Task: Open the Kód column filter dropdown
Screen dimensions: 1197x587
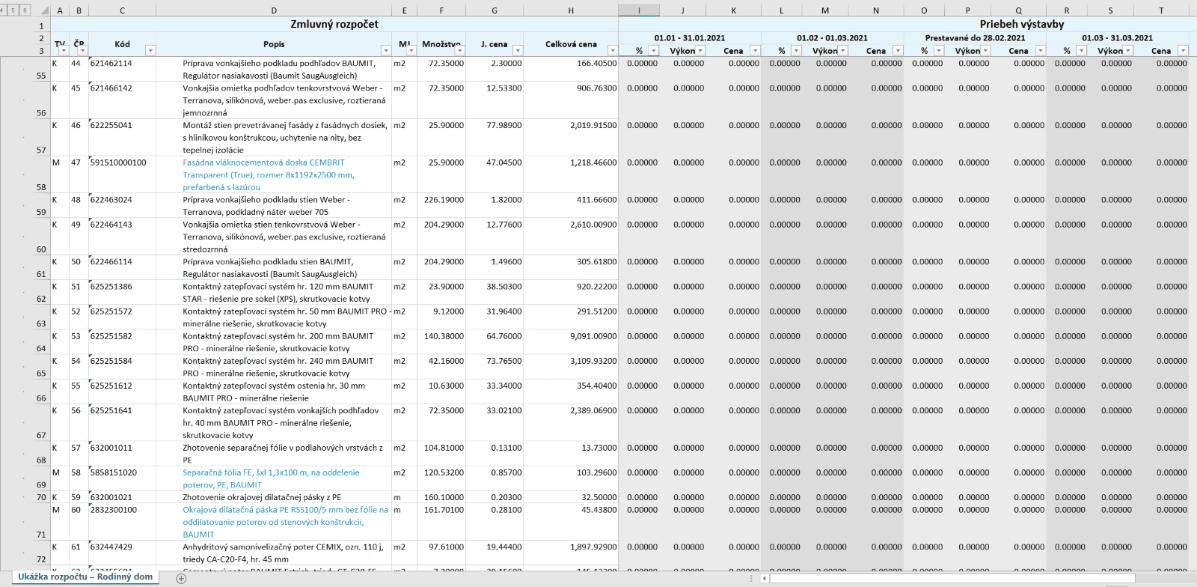Action: point(150,50)
